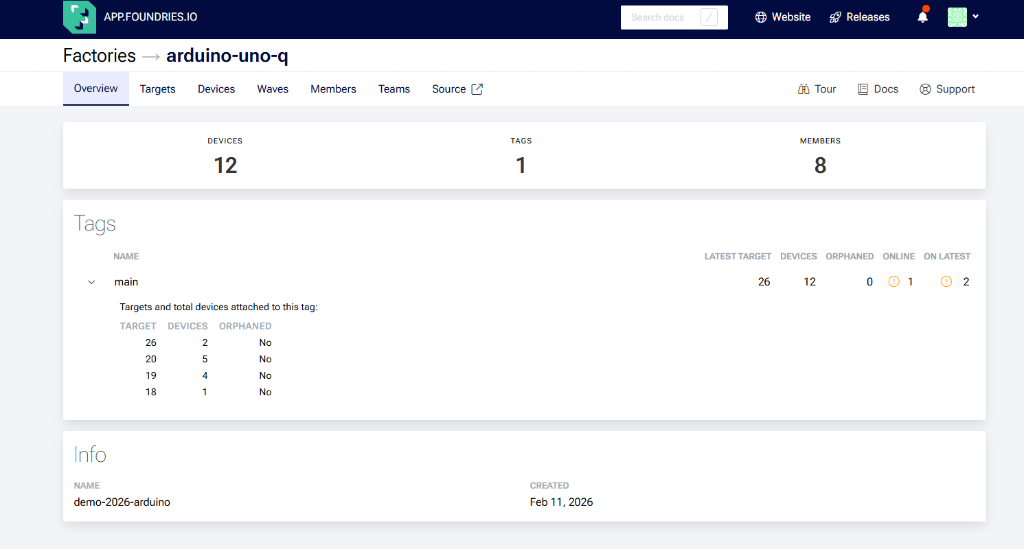Click the factory name demo-2026-arduino

[x=122, y=502]
